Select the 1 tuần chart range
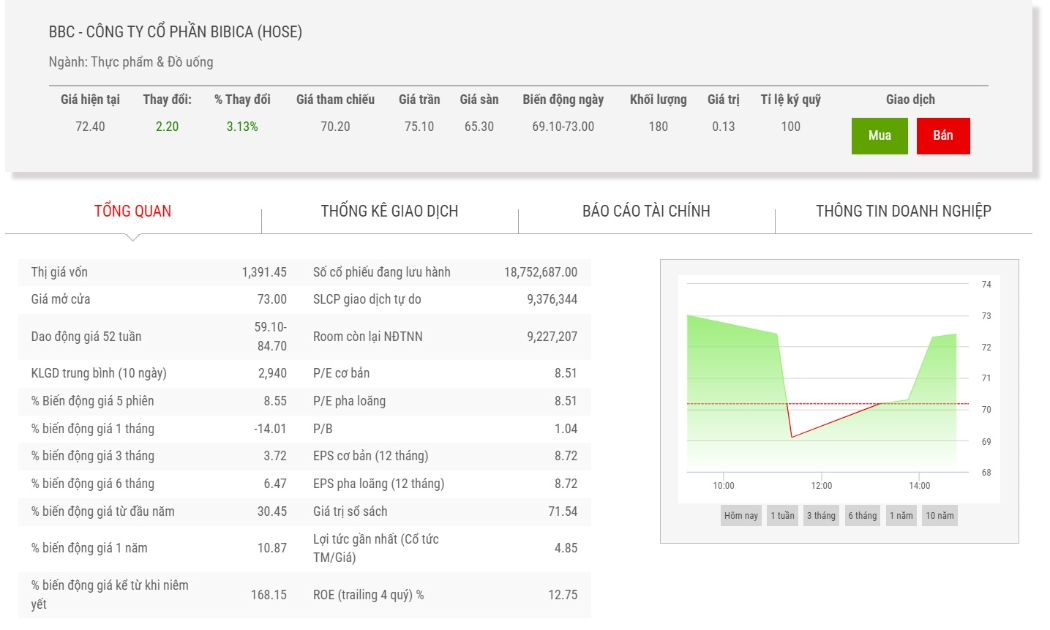The image size is (1050, 630). point(782,516)
